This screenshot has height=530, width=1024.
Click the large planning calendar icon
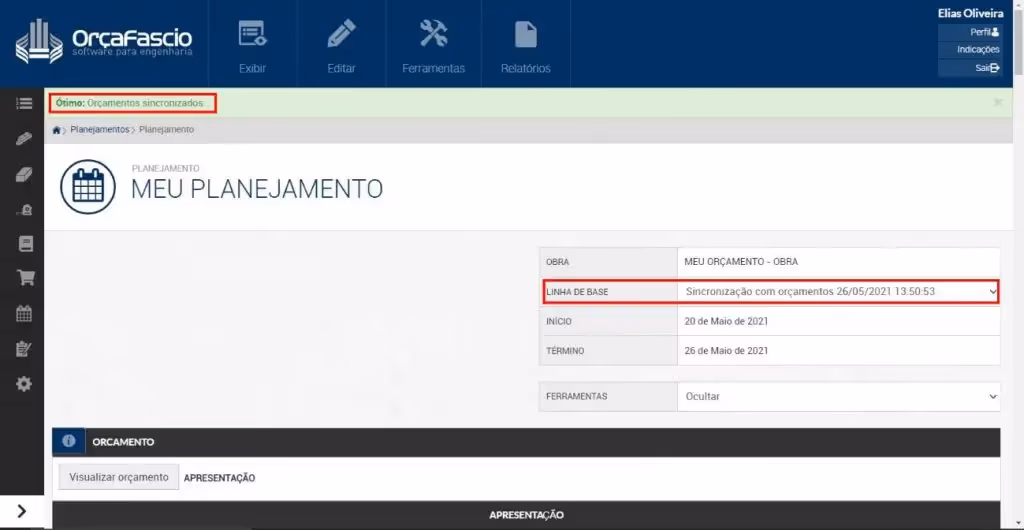pos(88,187)
